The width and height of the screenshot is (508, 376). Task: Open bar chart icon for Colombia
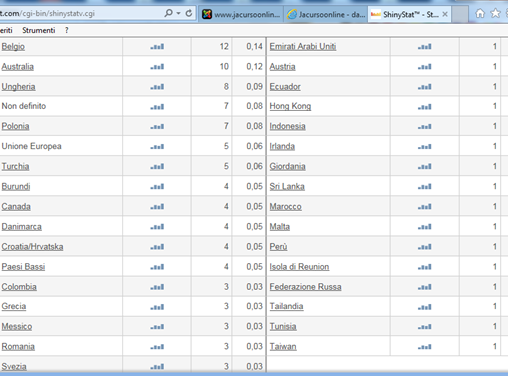pyautogui.click(x=157, y=287)
